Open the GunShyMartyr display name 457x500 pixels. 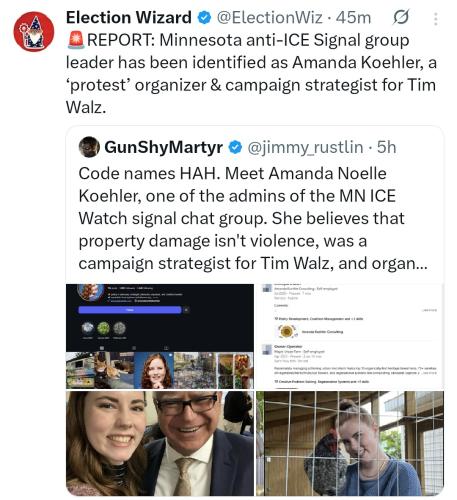164,147
